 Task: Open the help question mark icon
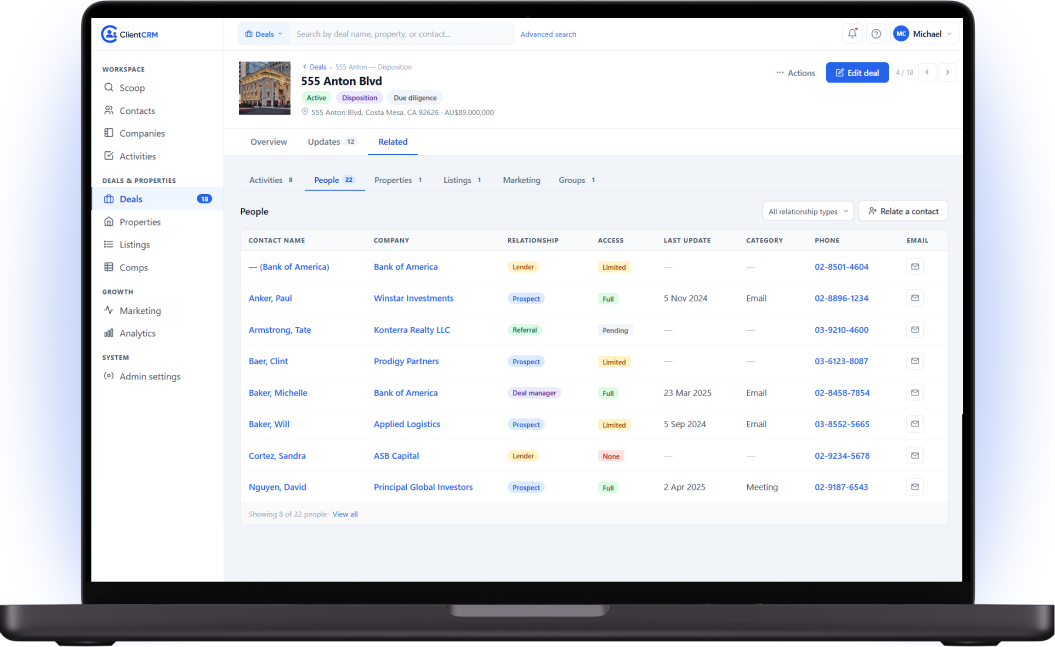[876, 34]
